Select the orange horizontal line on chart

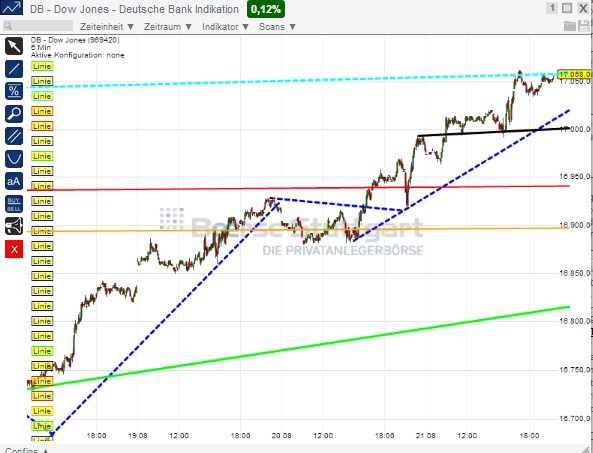tap(299, 230)
